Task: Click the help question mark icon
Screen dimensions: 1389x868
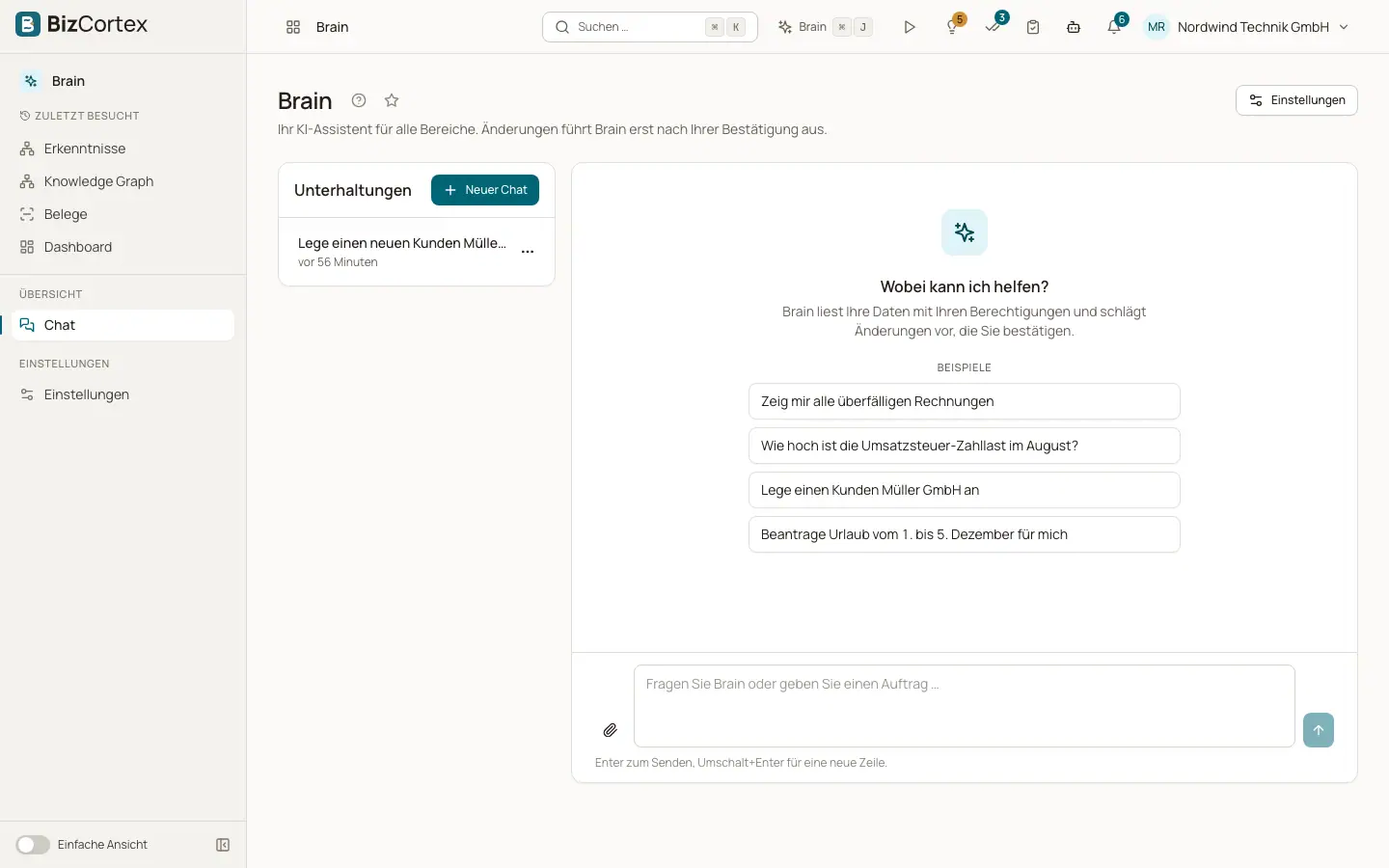Action: point(359,100)
